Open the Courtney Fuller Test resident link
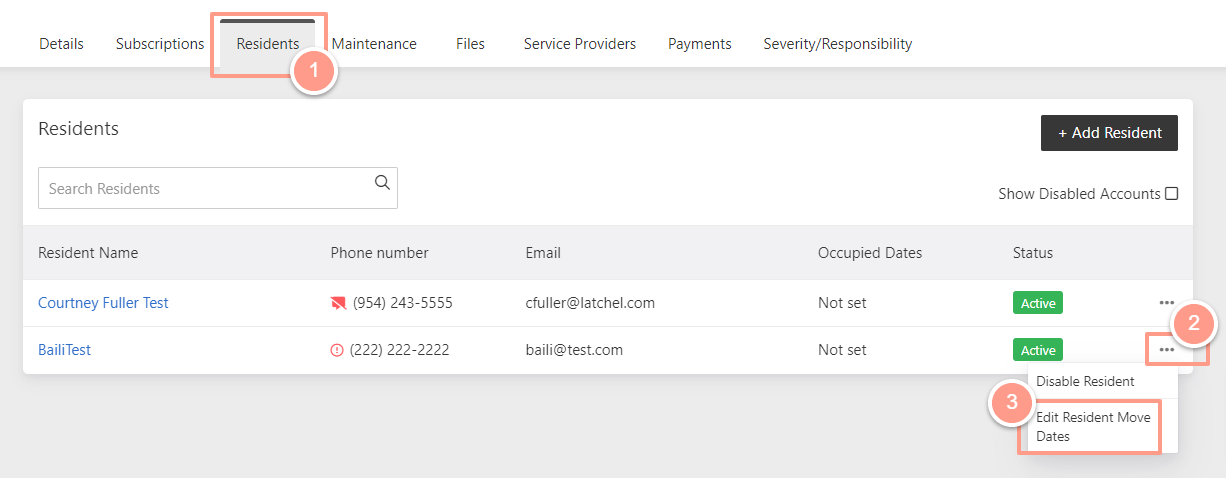1226x478 pixels. tap(103, 303)
